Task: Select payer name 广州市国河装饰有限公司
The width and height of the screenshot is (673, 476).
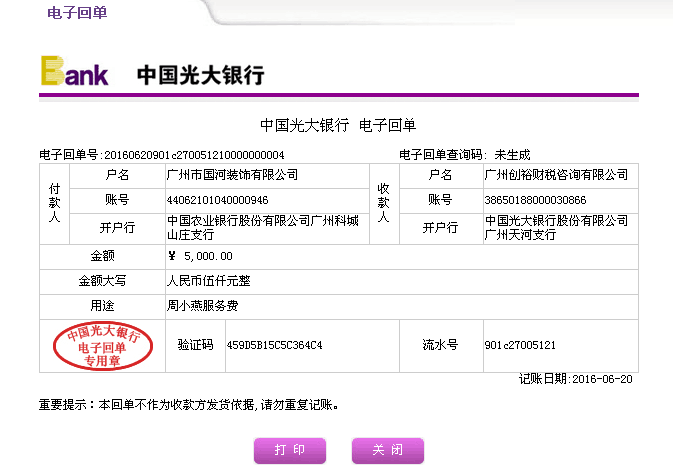Action: tap(232, 175)
